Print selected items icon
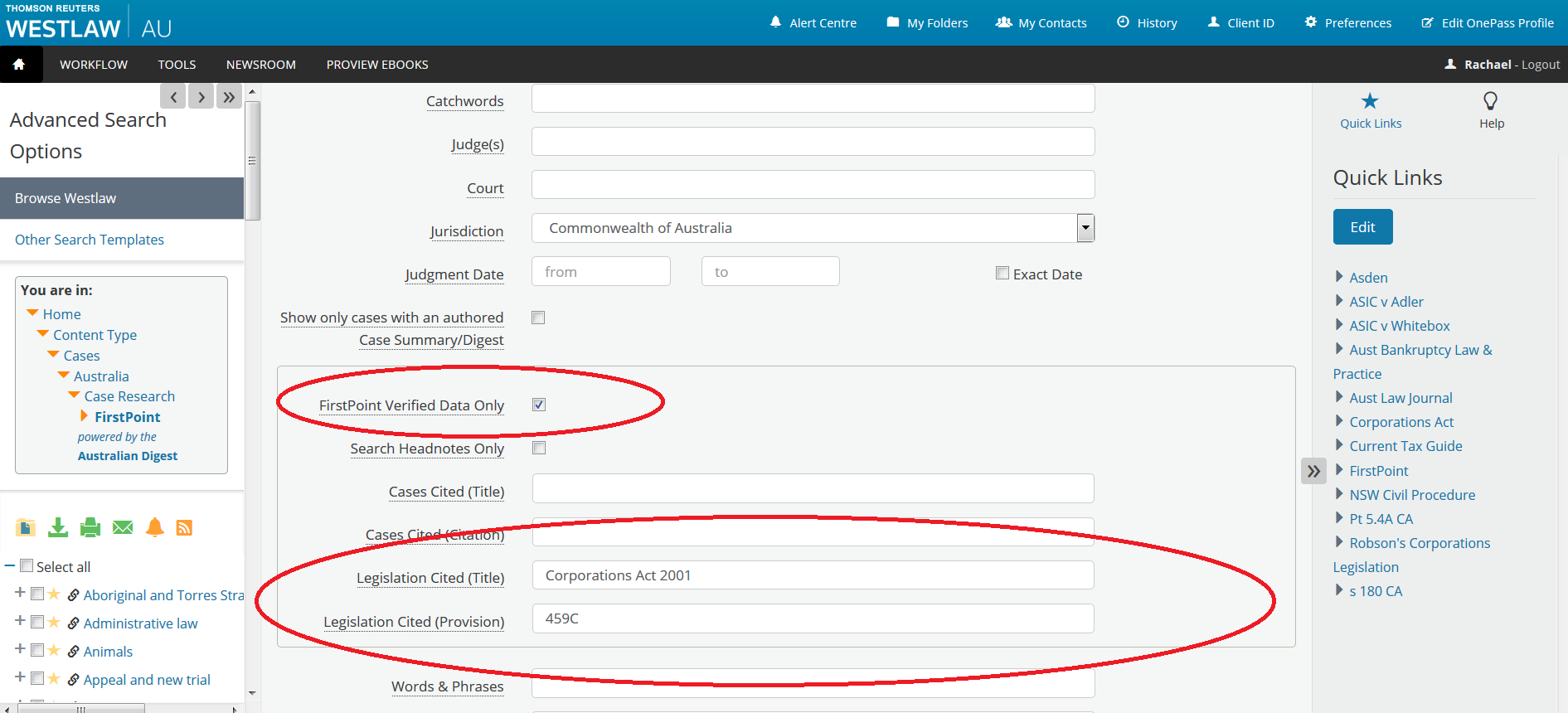This screenshot has width=1568, height=713. (90, 527)
